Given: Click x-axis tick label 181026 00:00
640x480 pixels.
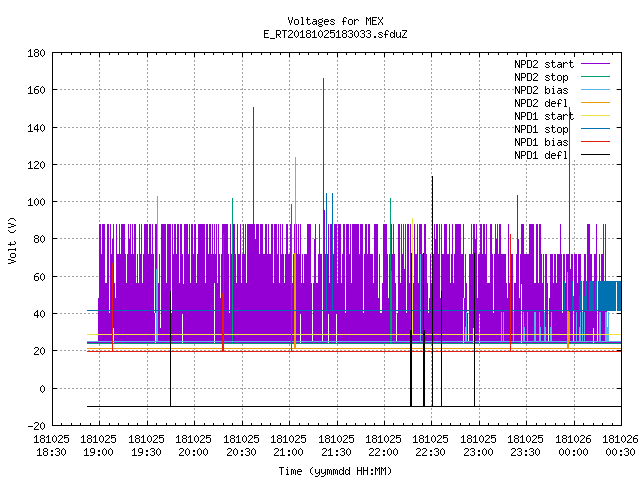Looking at the screenshot, I should [x=573, y=446].
